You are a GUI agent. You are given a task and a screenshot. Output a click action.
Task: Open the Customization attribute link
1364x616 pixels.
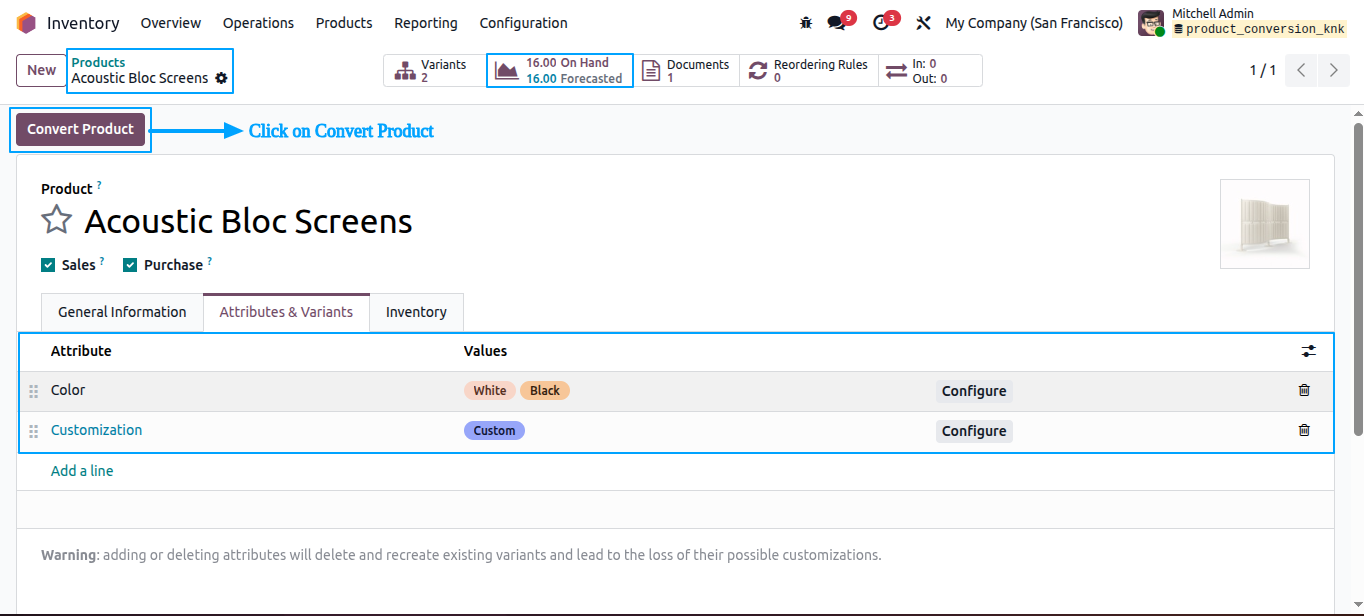96,430
